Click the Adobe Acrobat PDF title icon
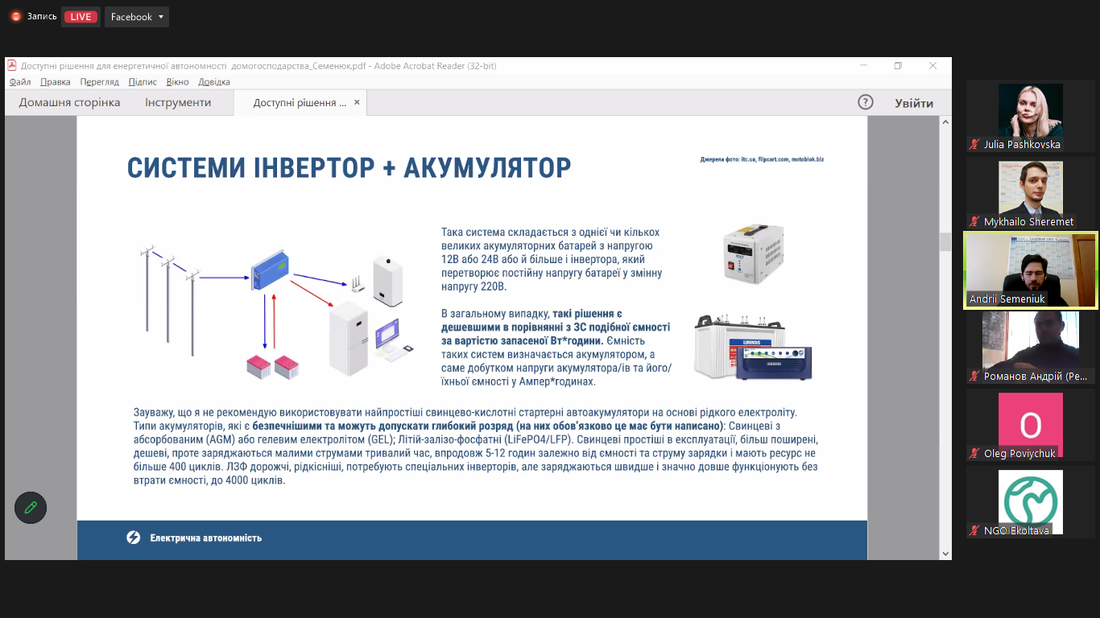 point(12,65)
